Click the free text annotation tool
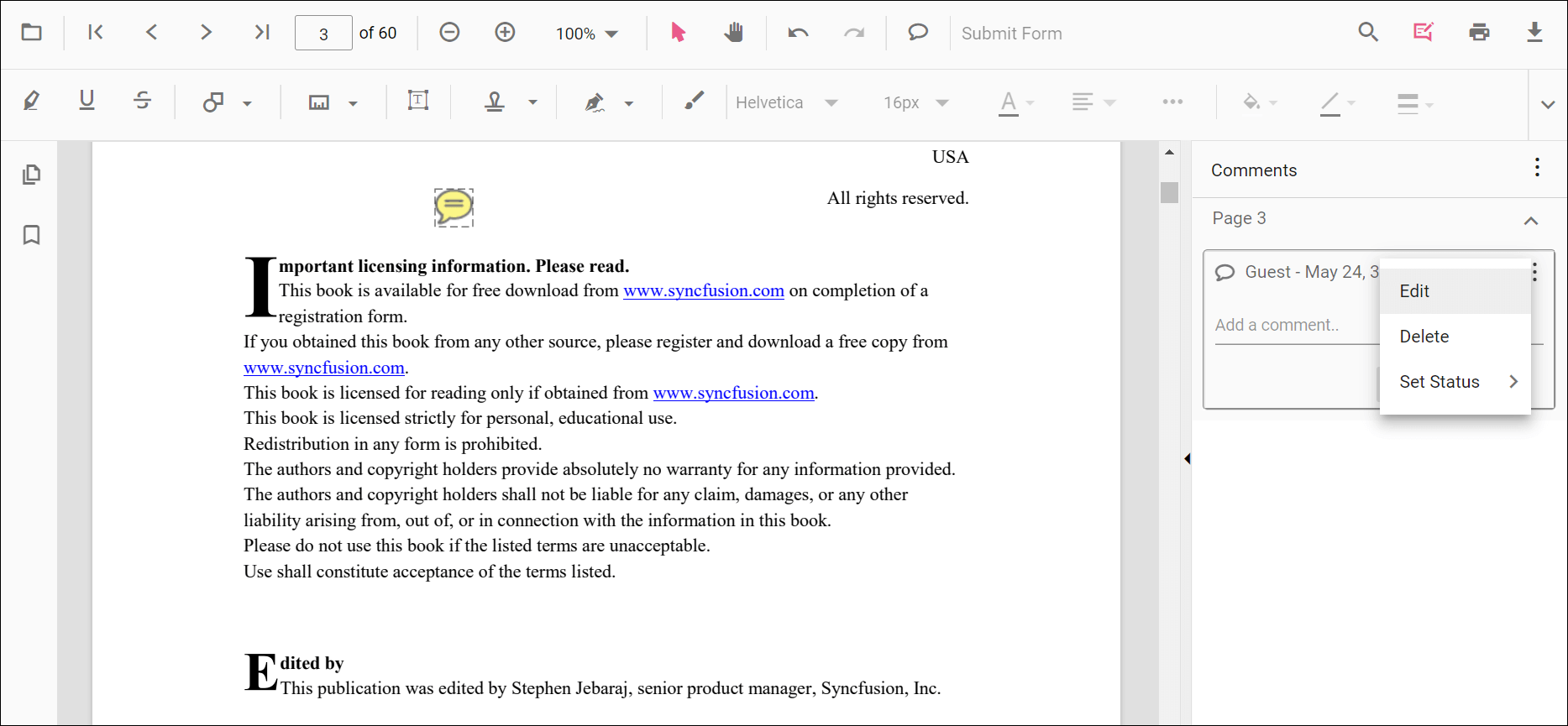The image size is (1568, 726). click(417, 102)
